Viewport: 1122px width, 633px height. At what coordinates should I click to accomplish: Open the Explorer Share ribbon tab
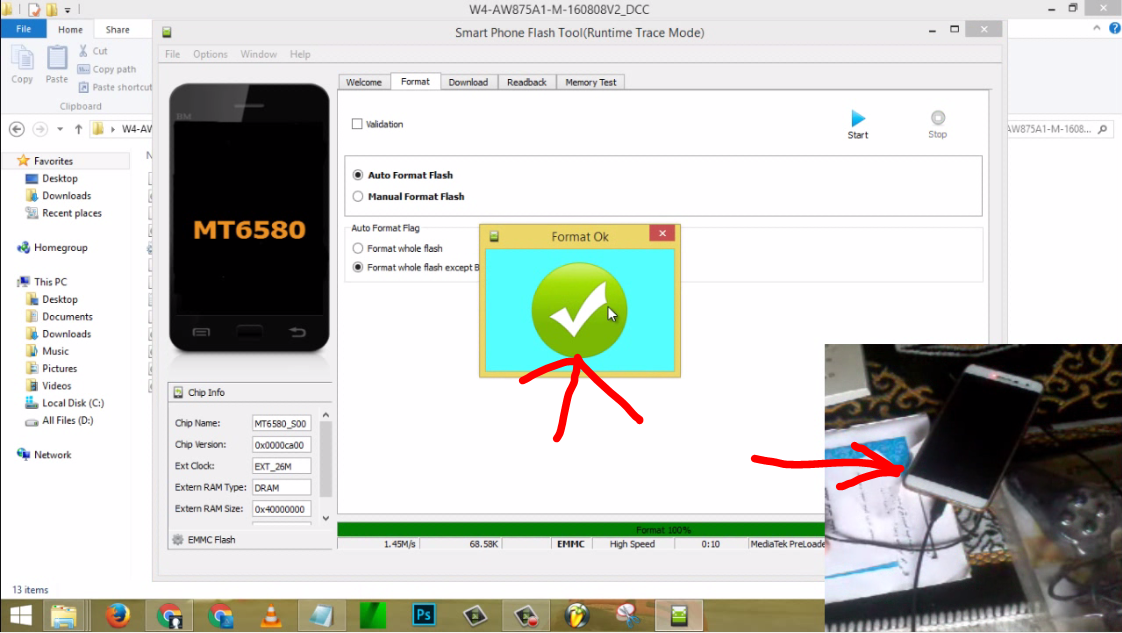pos(117,29)
